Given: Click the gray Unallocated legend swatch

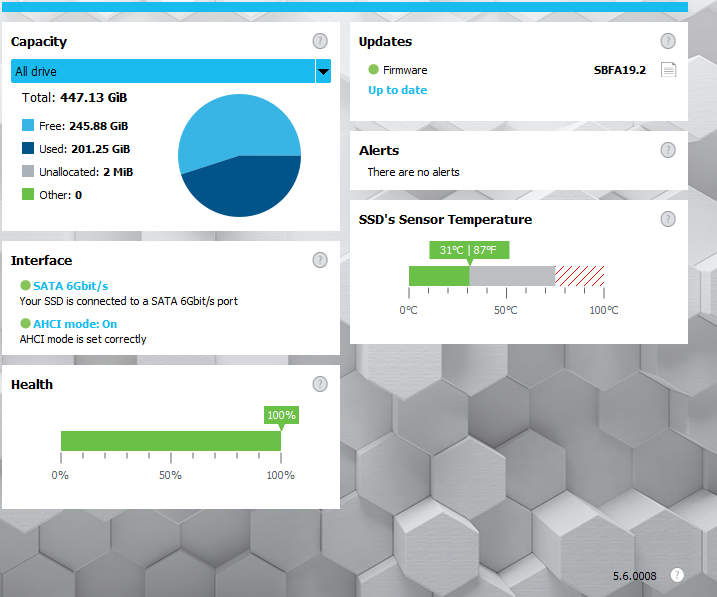Looking at the screenshot, I should [28, 171].
